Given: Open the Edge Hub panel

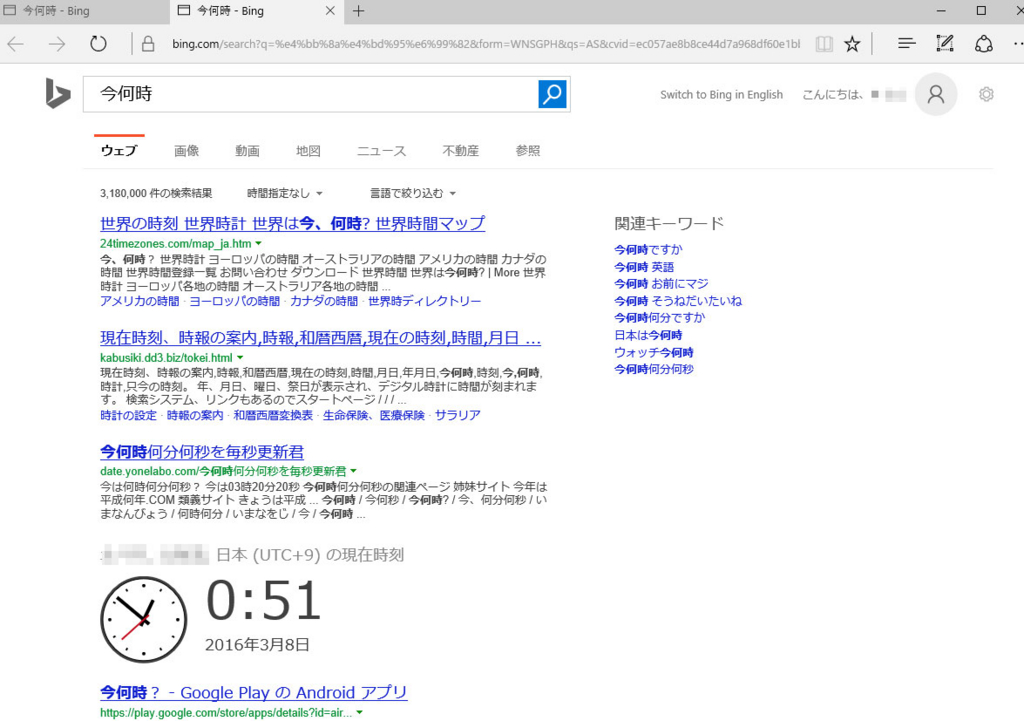Looking at the screenshot, I should coord(906,44).
